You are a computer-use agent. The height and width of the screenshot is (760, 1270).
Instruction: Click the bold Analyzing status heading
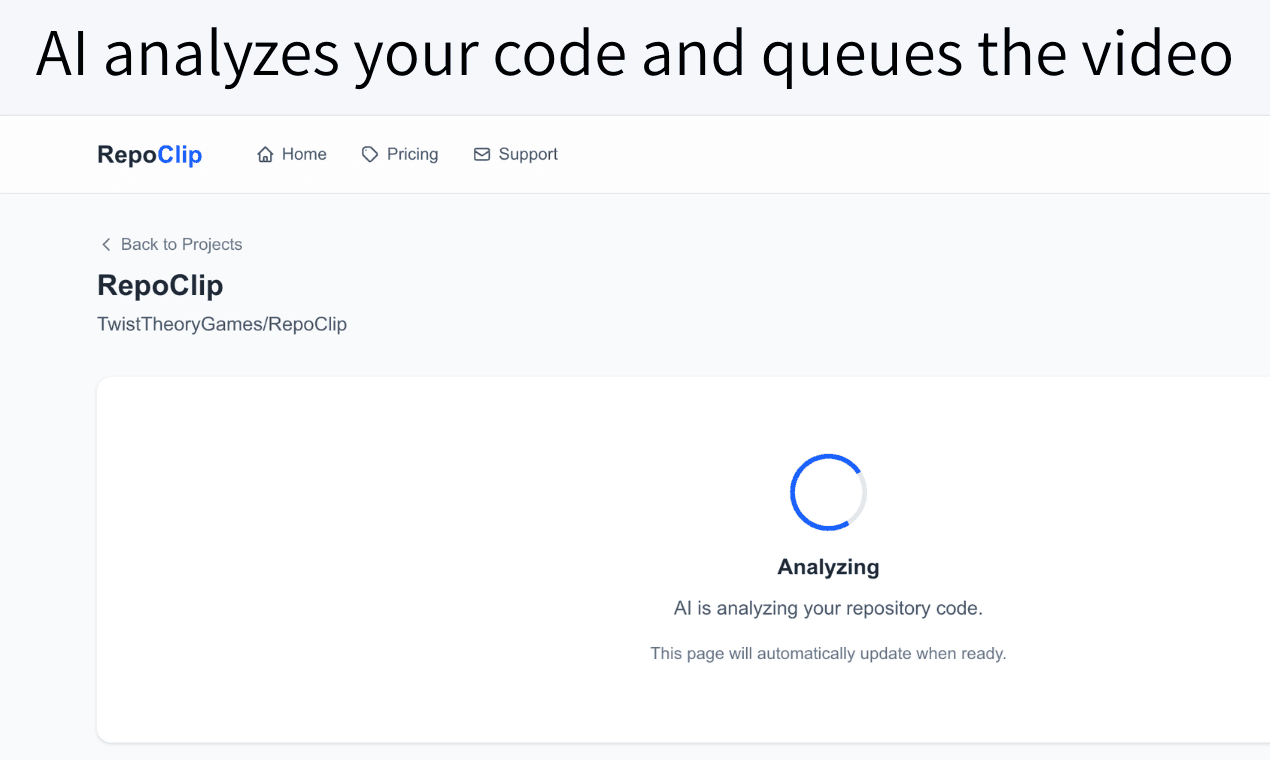pyautogui.click(x=828, y=567)
